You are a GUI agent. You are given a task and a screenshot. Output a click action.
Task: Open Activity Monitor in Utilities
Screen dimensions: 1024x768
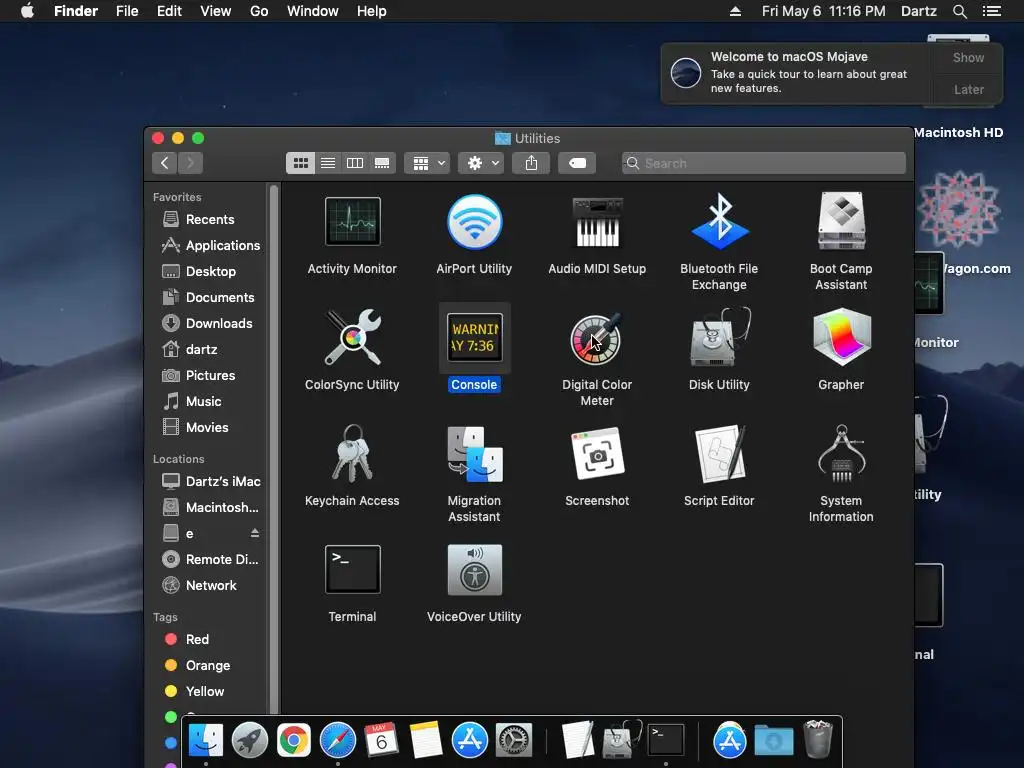353,222
